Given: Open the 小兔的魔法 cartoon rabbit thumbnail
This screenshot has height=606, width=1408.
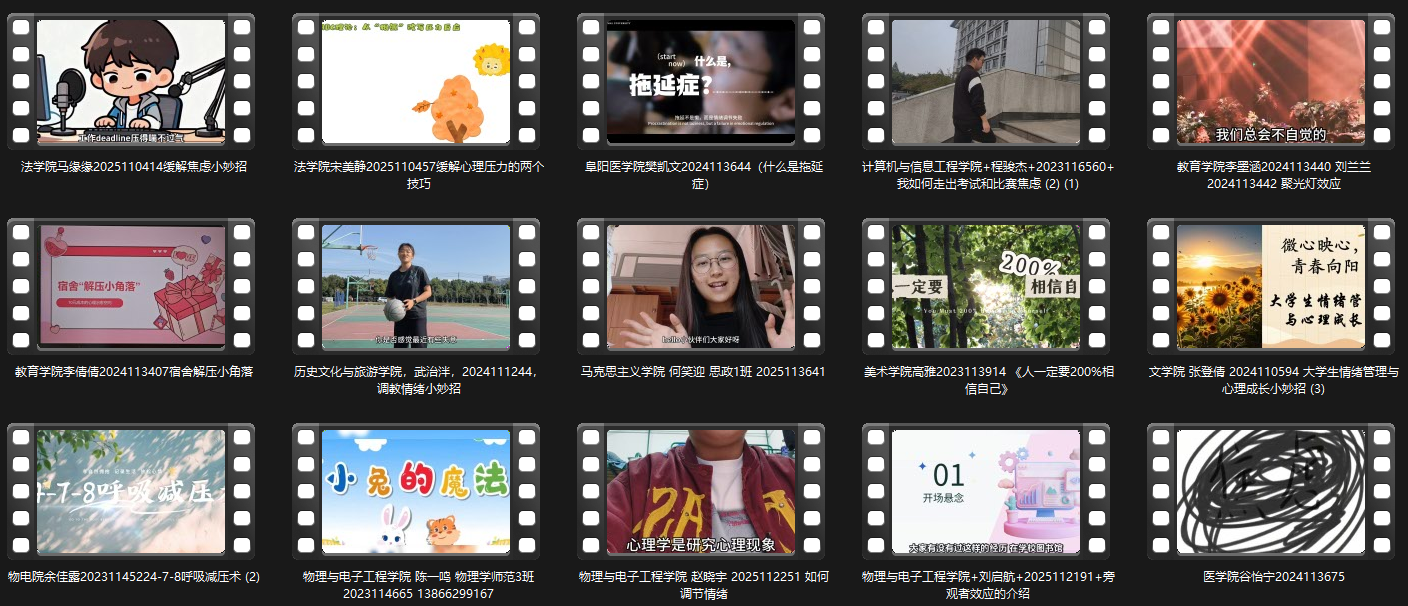Looking at the screenshot, I should [416, 491].
